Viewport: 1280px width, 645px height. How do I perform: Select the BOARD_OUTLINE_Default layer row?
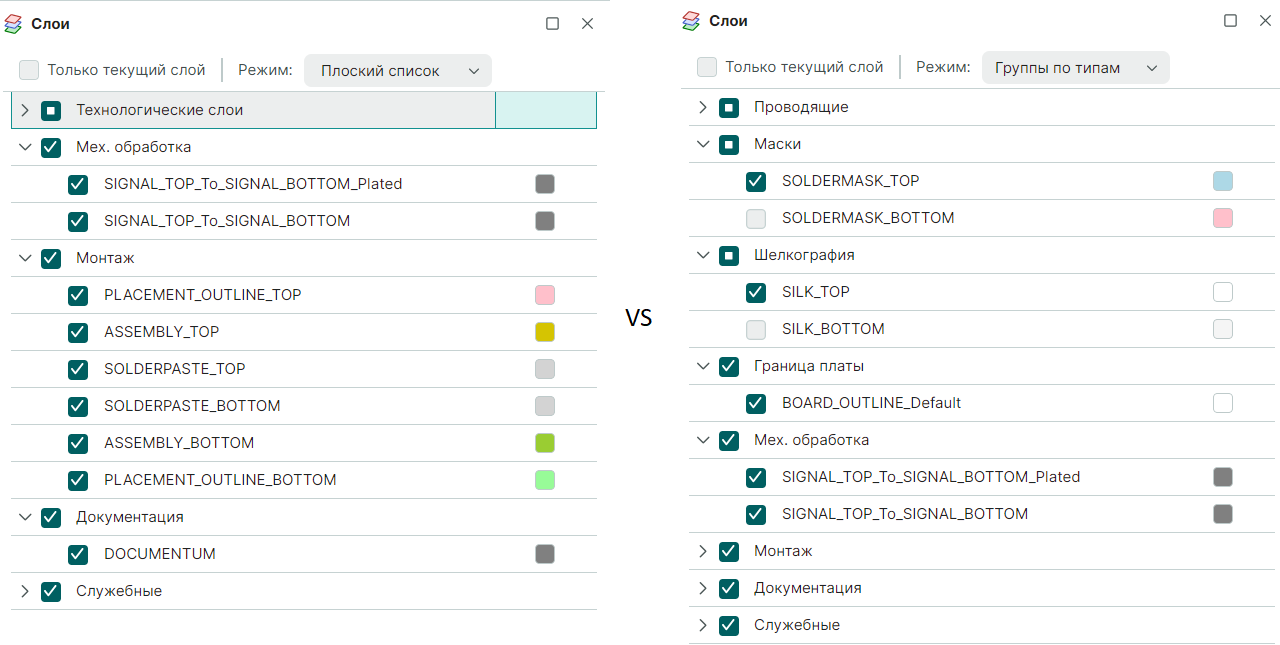984,403
